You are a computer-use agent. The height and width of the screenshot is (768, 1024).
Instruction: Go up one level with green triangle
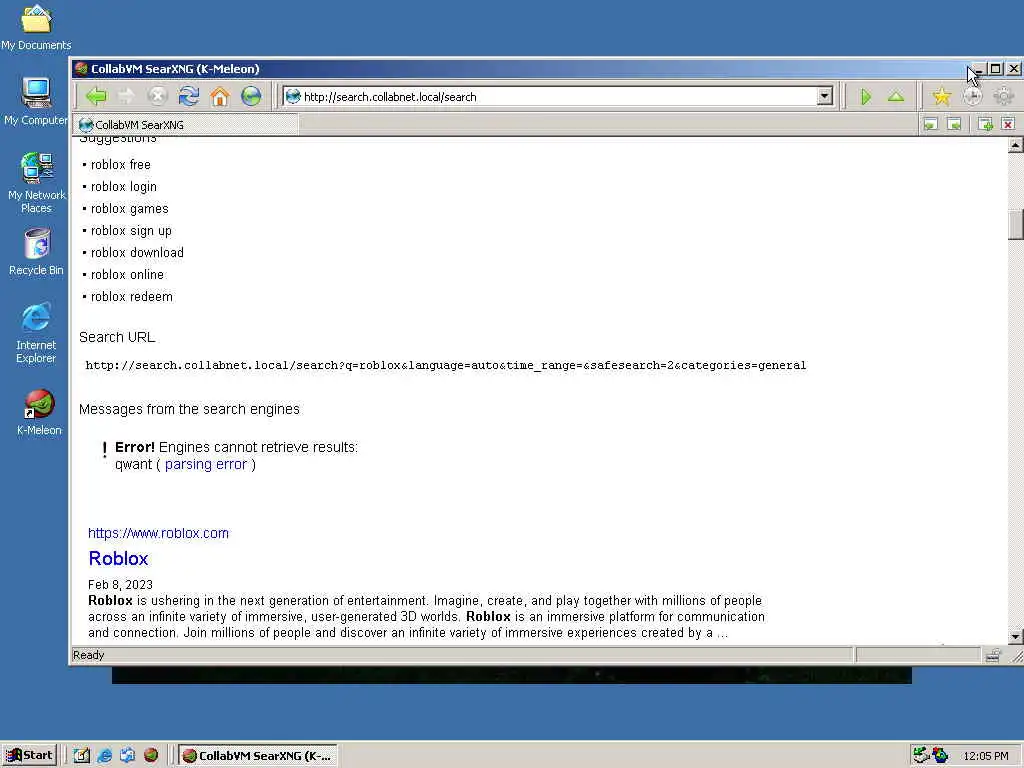click(896, 97)
